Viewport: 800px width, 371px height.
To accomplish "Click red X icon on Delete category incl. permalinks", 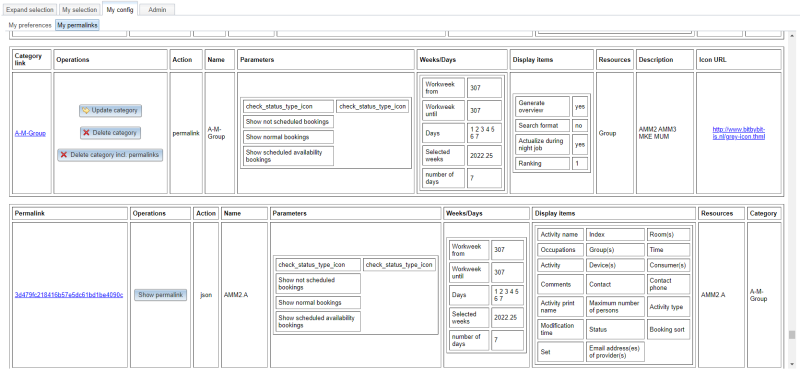I will point(64,155).
